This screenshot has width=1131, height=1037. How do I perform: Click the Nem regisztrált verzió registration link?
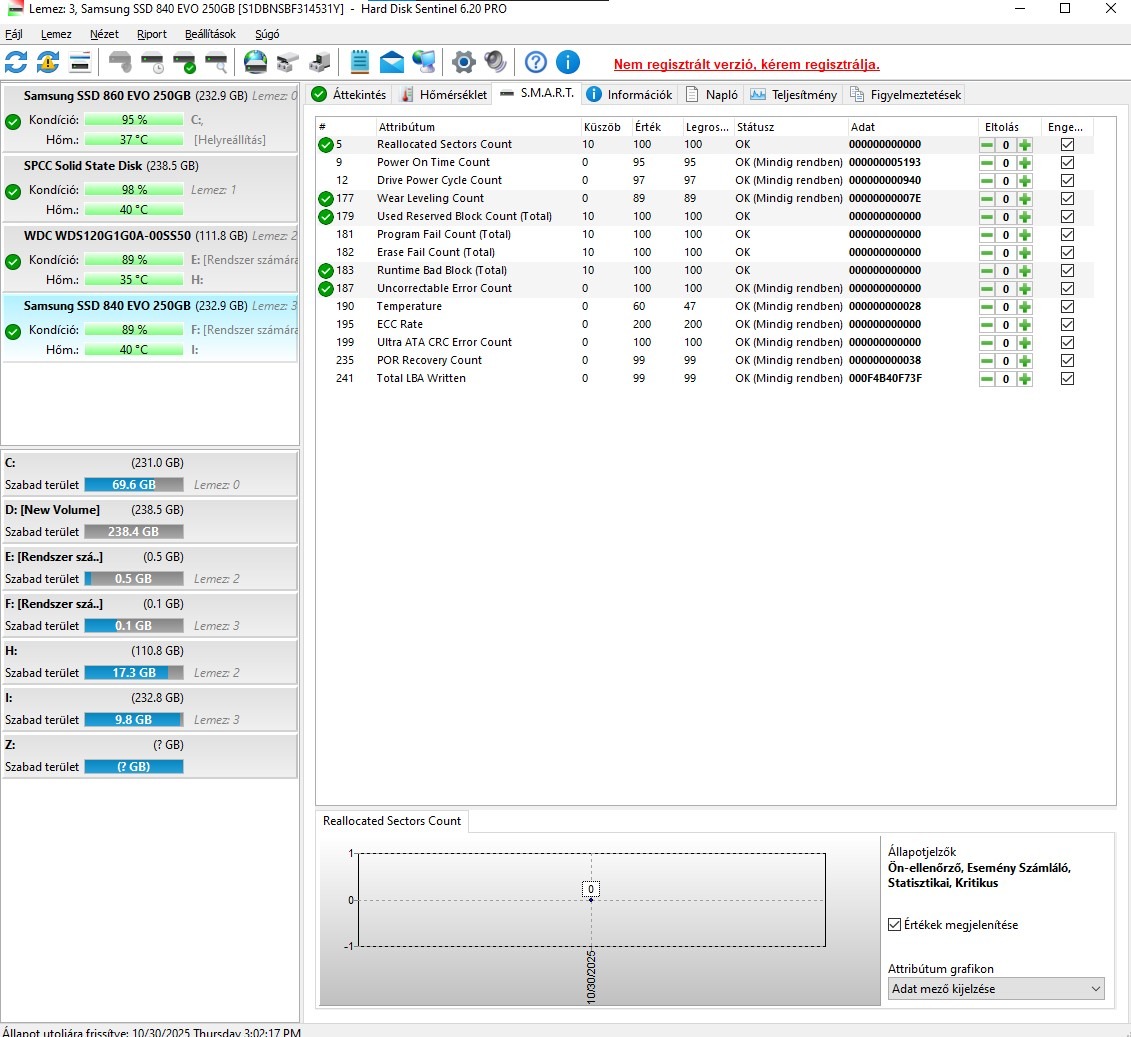tap(747, 64)
